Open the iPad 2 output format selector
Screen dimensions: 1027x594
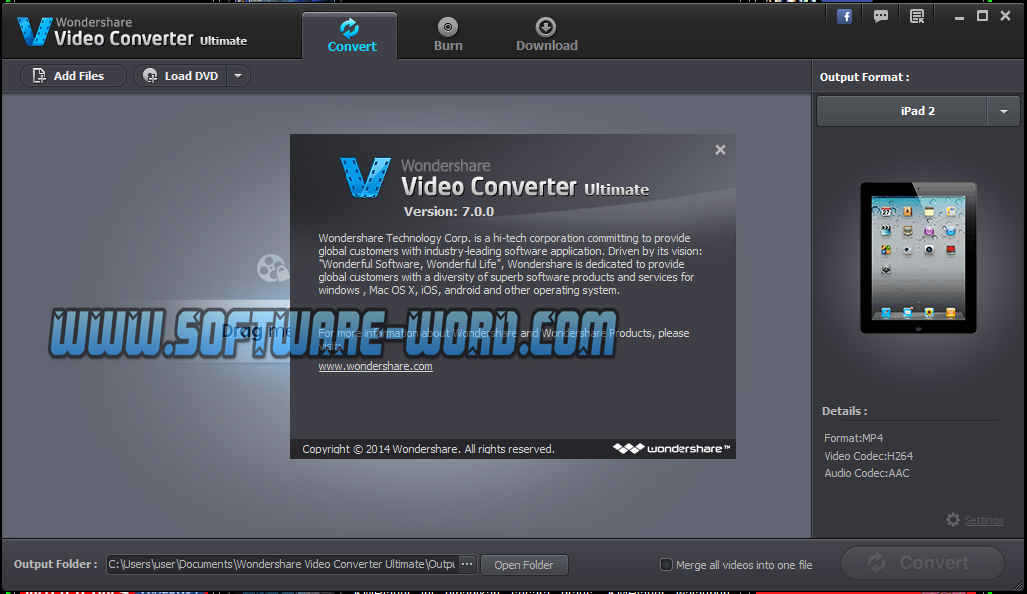tap(902, 111)
